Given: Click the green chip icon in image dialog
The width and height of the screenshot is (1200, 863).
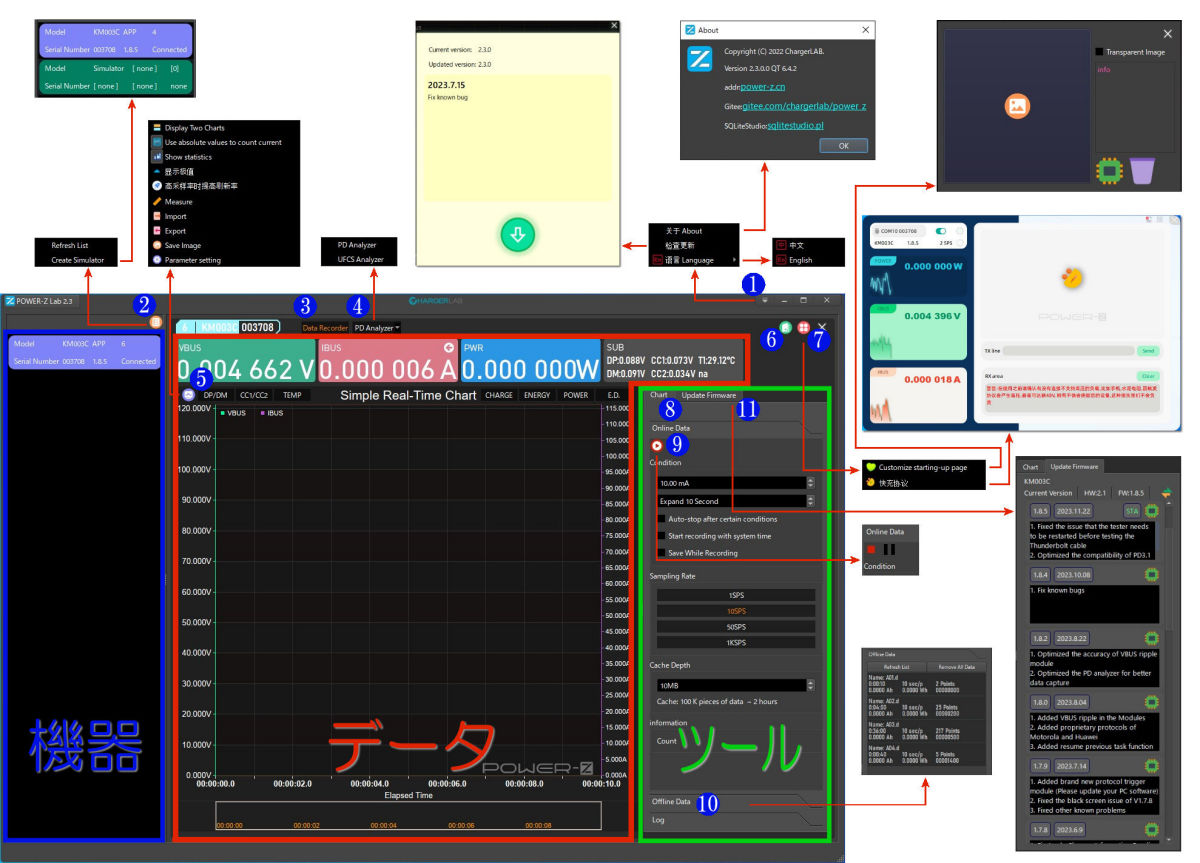Looking at the screenshot, I should [x=1110, y=171].
